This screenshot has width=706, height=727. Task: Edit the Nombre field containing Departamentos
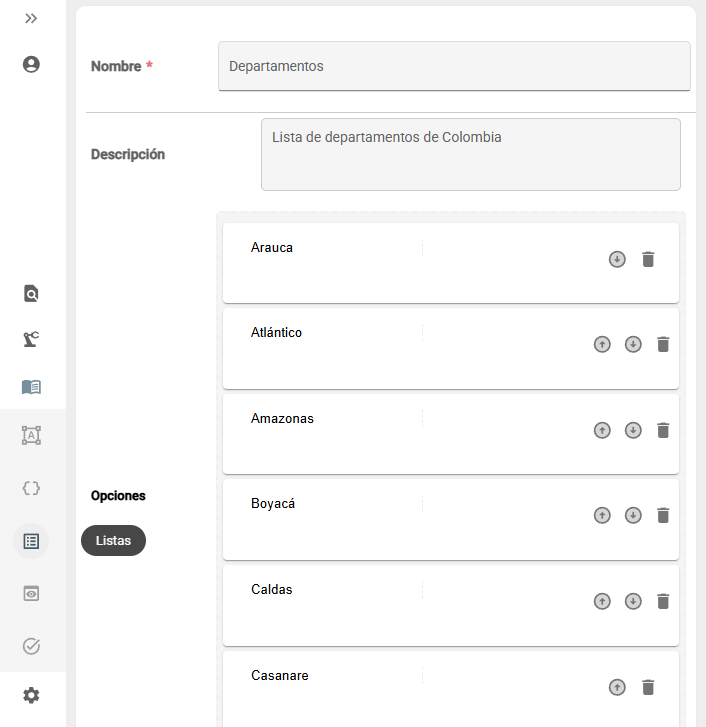(x=454, y=66)
